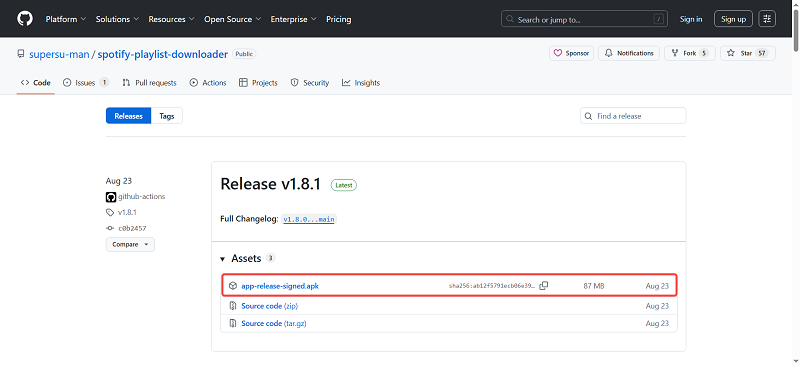The height and width of the screenshot is (366, 800).
Task: Click the search magnifier icon in header
Action: pos(510,20)
